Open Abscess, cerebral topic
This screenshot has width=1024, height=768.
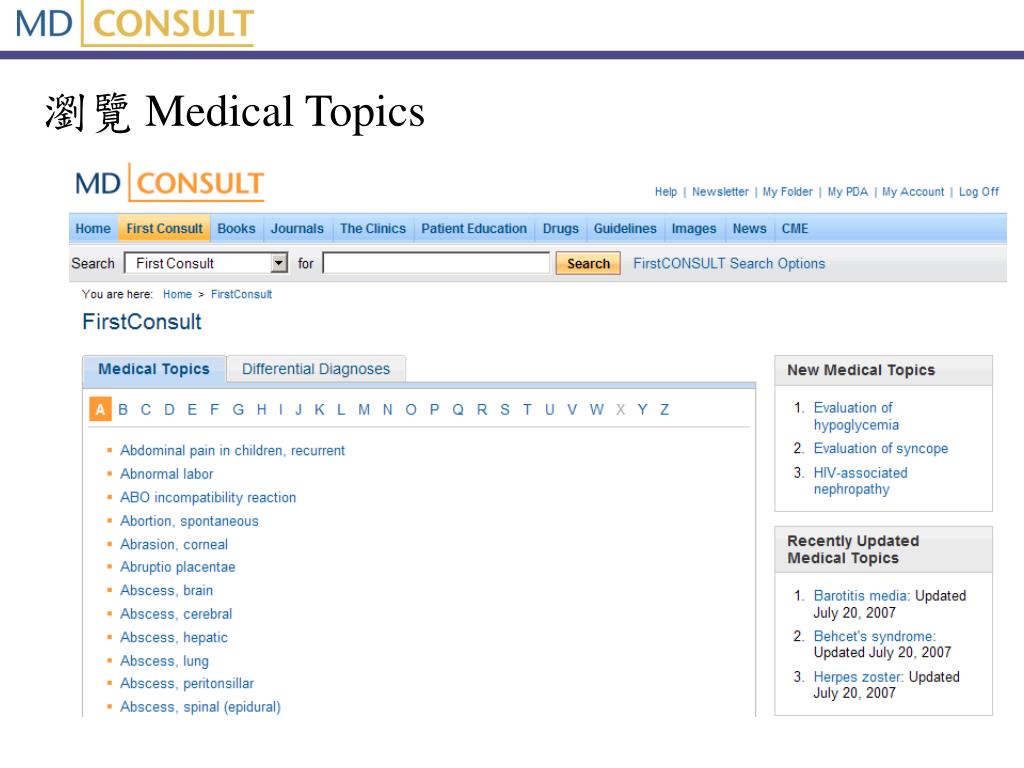176,614
